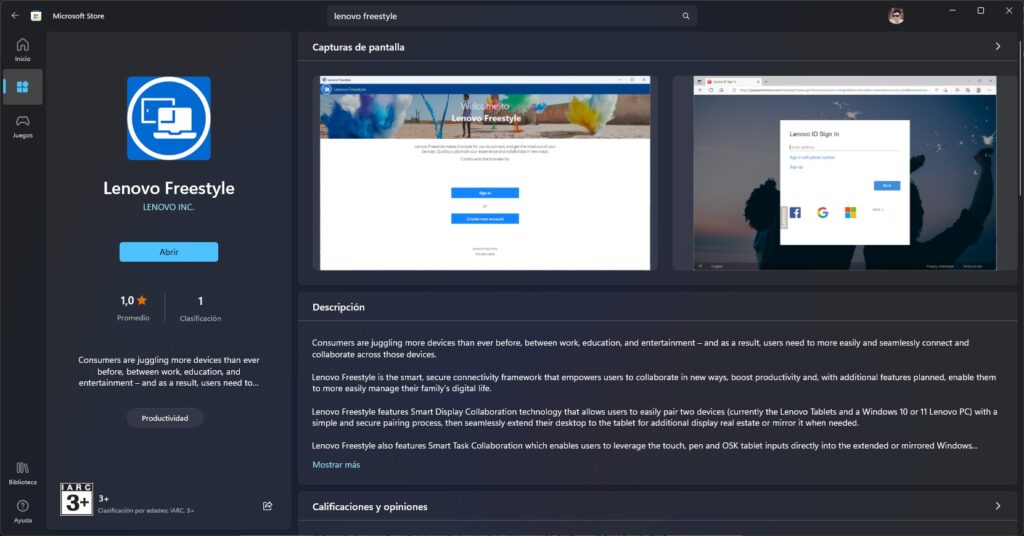
Task: Open the Inicio home section
Action: pyautogui.click(x=22, y=49)
